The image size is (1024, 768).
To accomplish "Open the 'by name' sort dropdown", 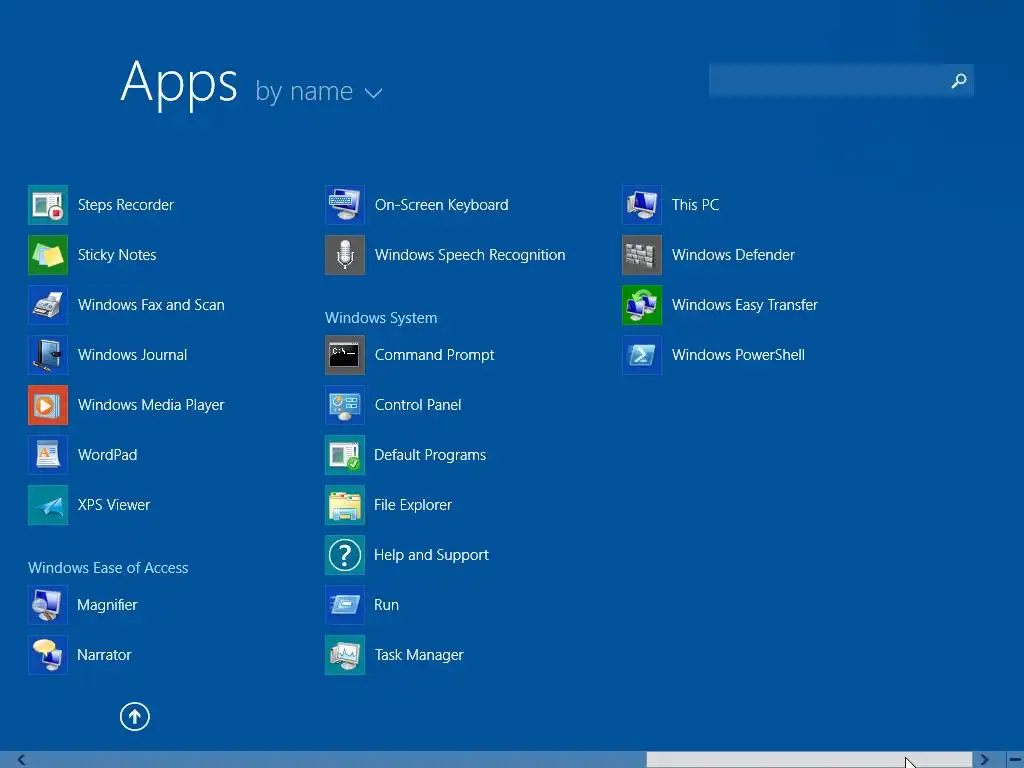I will coord(319,91).
